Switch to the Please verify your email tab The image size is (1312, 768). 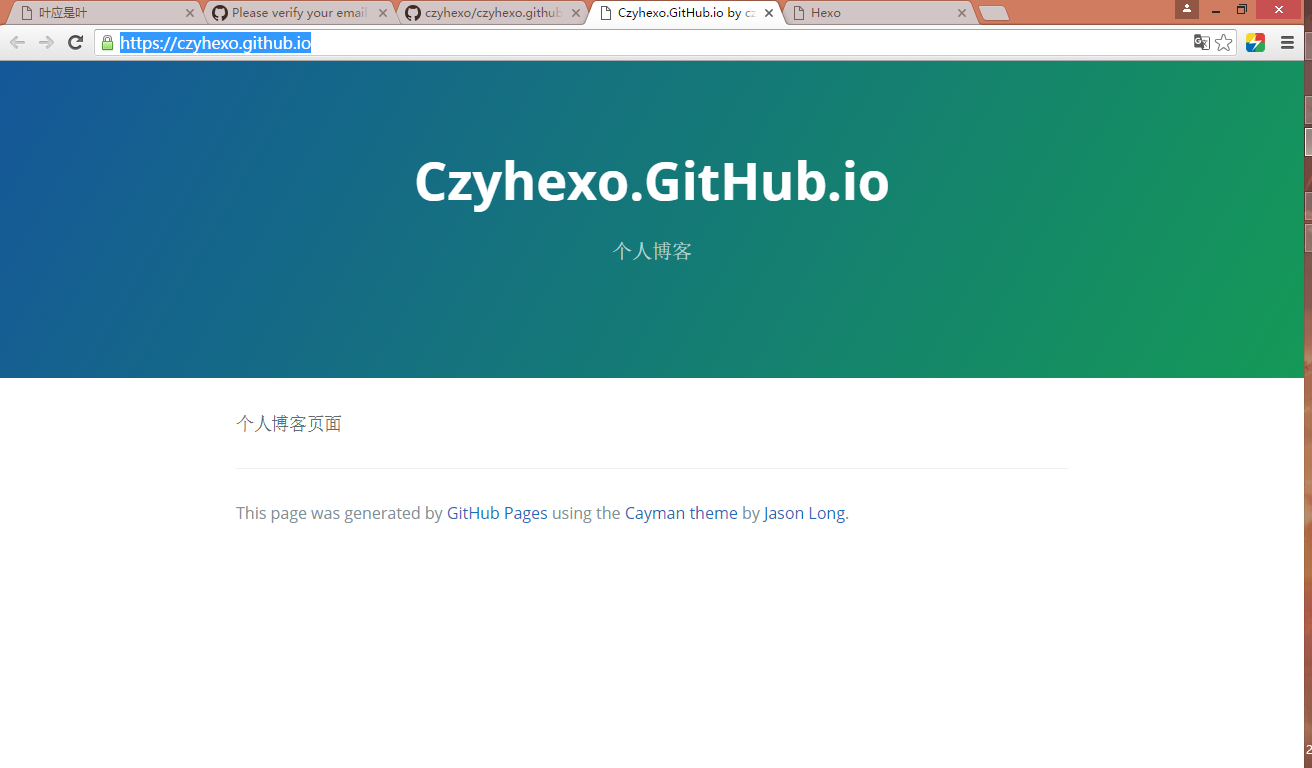(299, 13)
